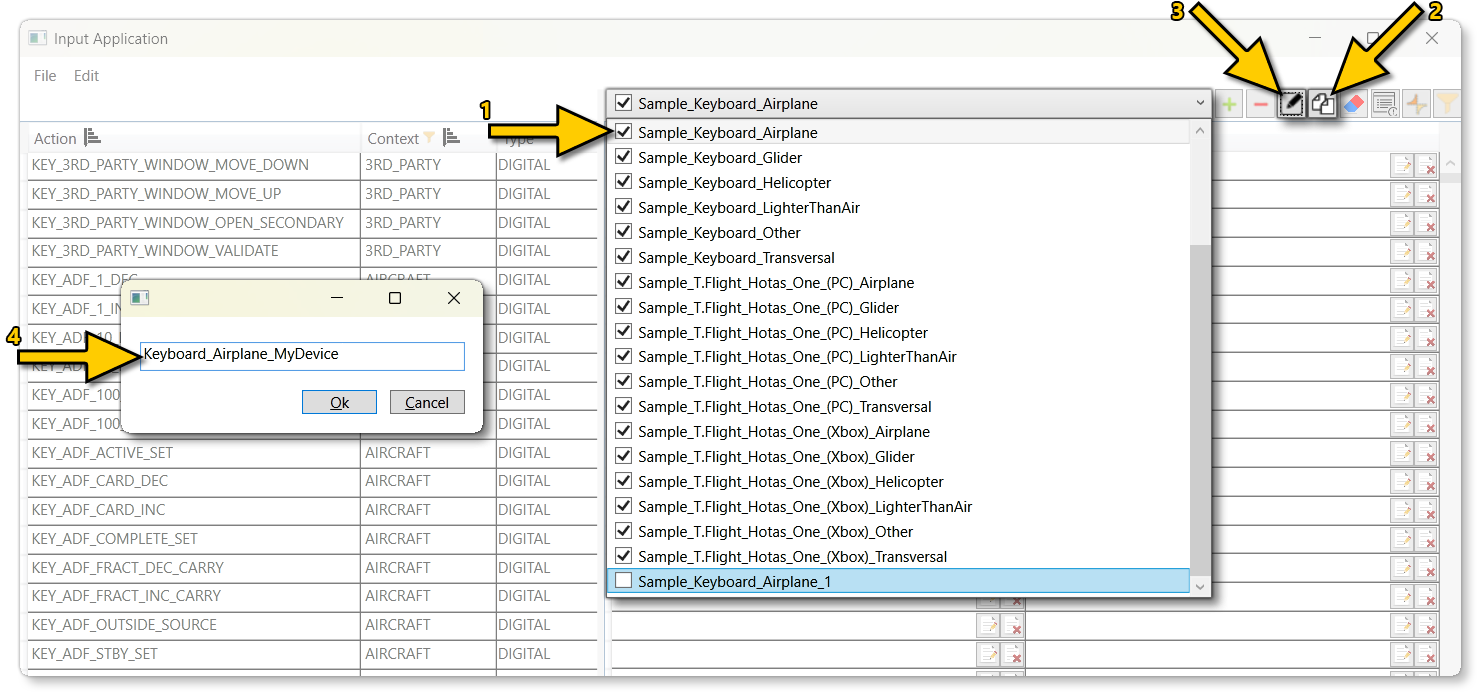Click the orange joystick icon in the toolbar
Viewport: 1481px width, 696px height.
tap(1417, 102)
